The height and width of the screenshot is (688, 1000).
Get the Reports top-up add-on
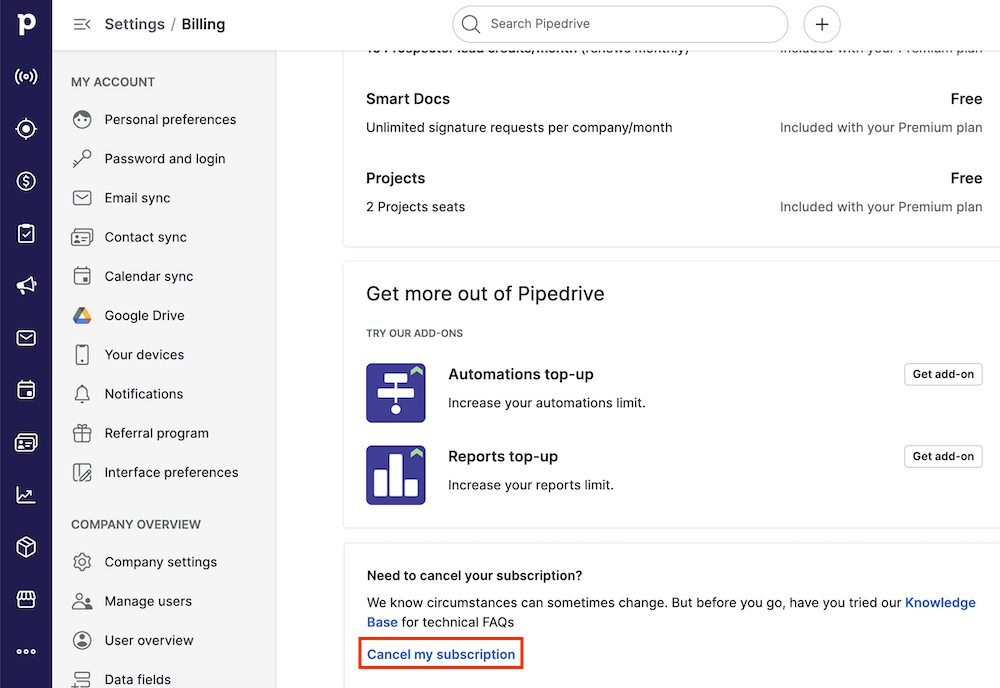[943, 457]
